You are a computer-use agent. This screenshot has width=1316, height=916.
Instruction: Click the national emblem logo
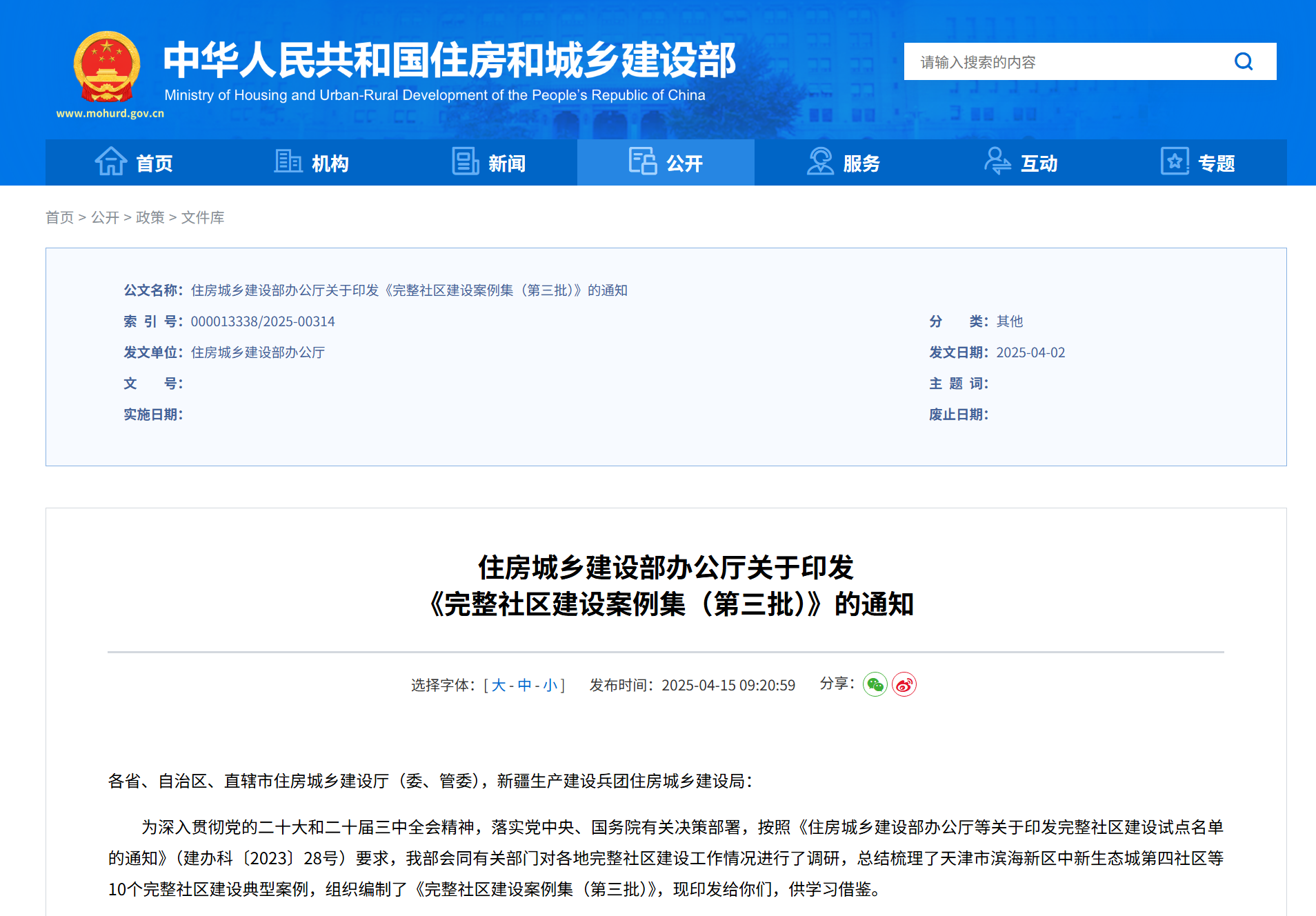pyautogui.click(x=107, y=66)
